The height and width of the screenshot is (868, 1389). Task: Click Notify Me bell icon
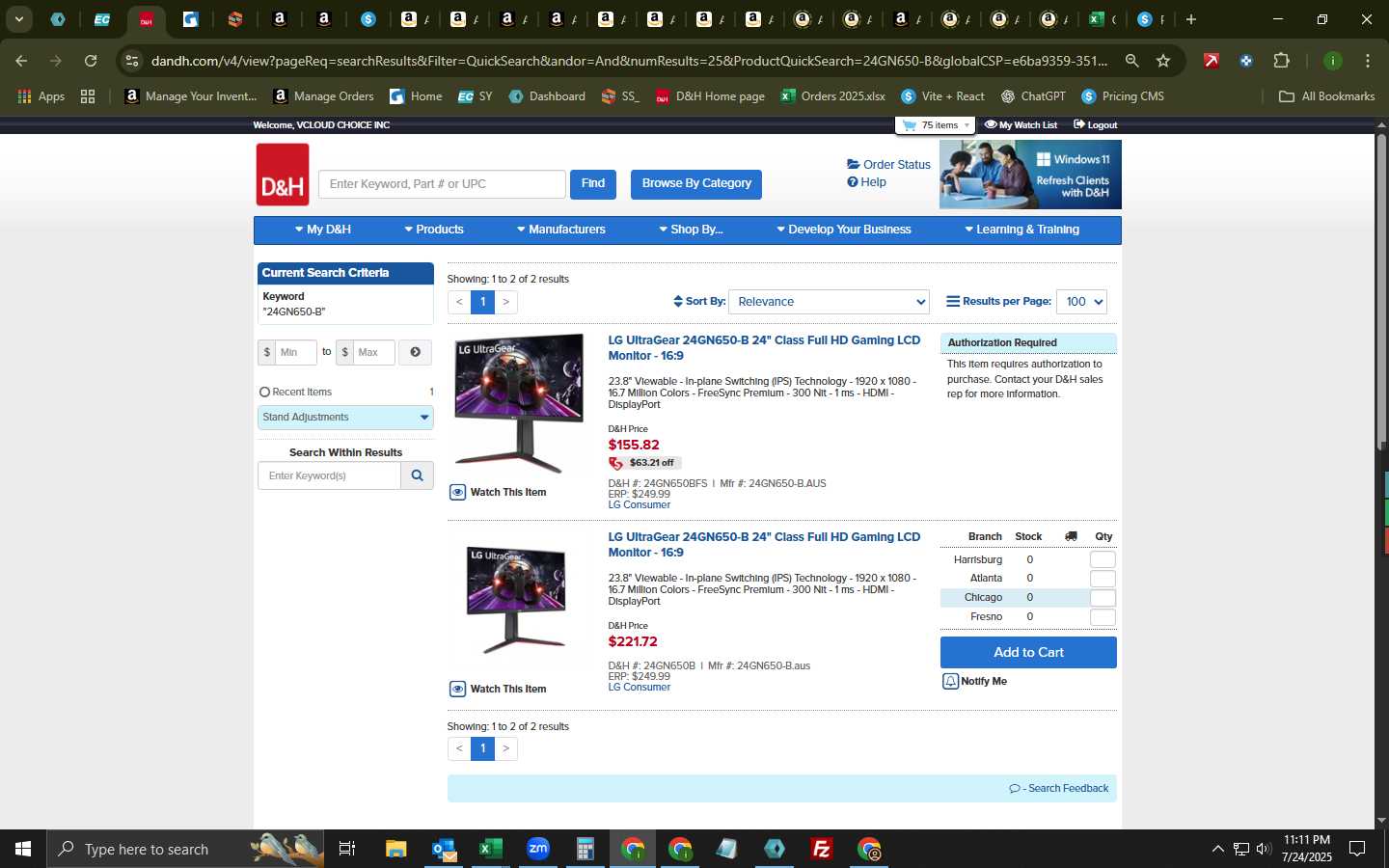tap(950, 682)
